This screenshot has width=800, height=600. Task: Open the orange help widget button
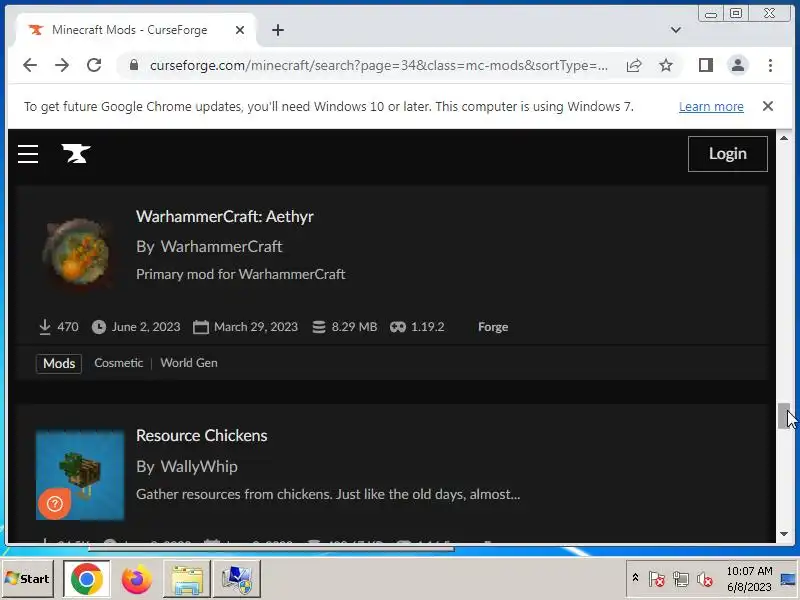pyautogui.click(x=55, y=504)
